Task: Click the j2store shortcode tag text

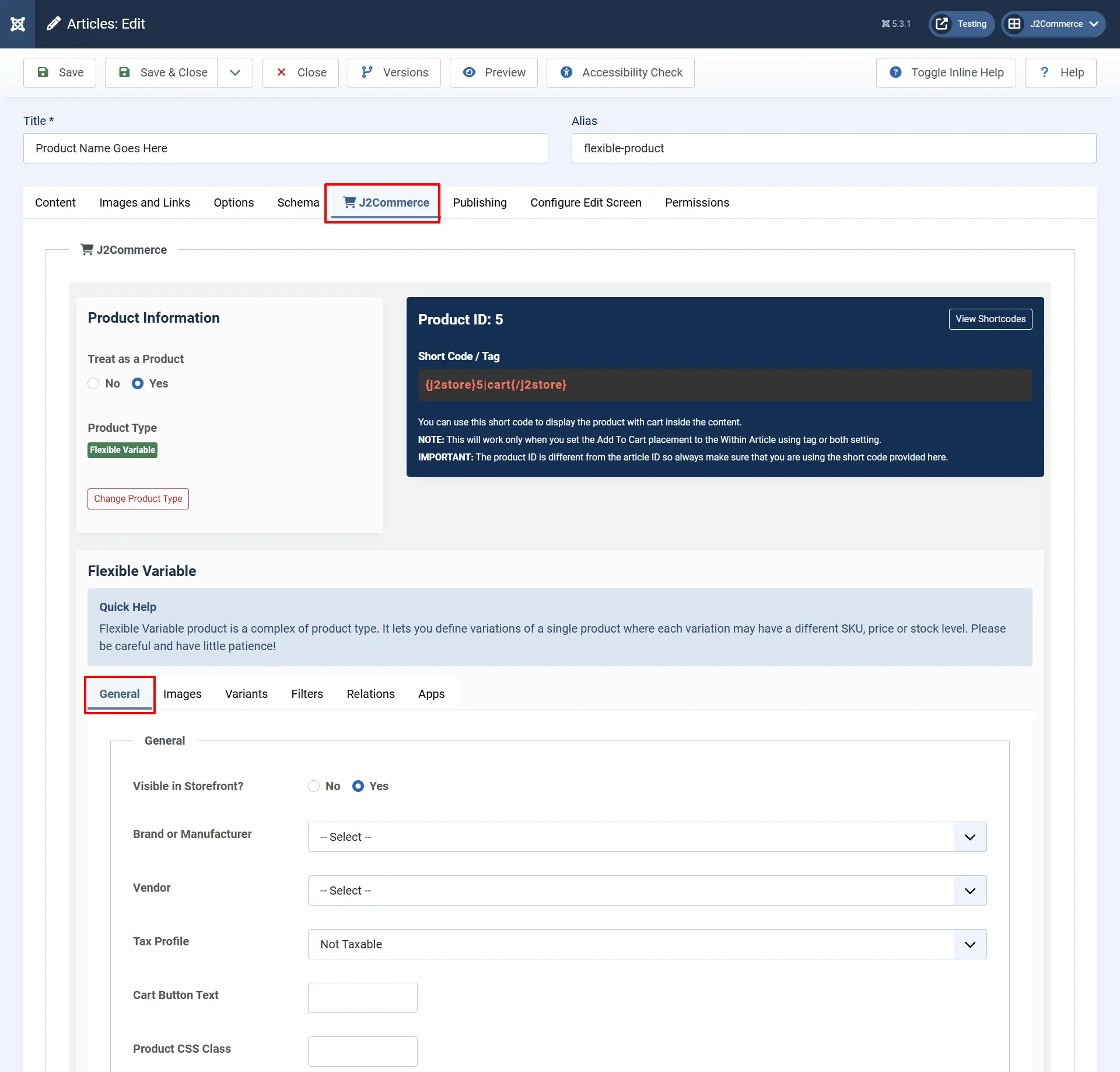Action: click(496, 385)
